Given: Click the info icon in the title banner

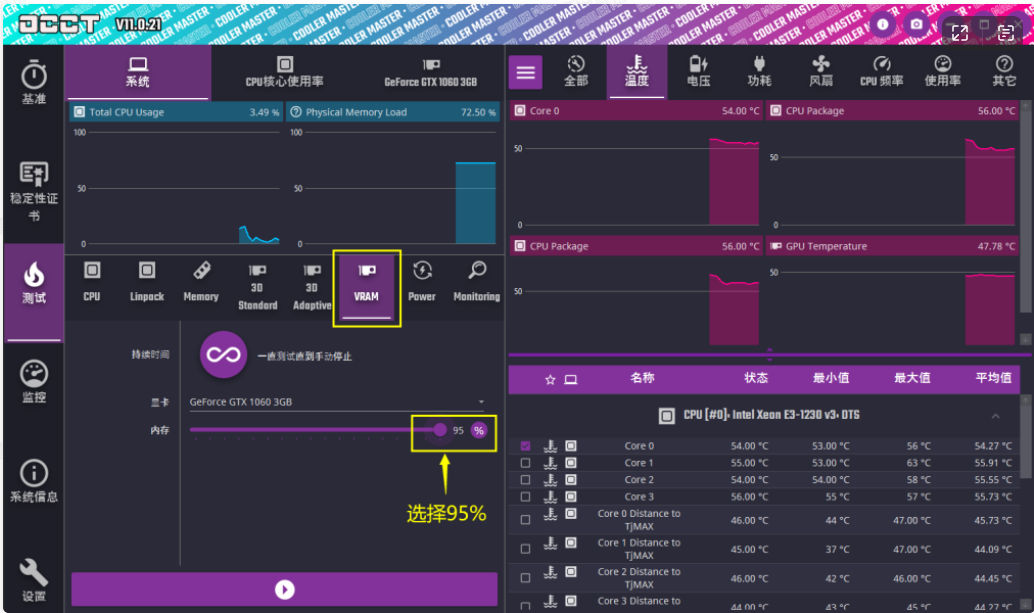Looking at the screenshot, I should [882, 25].
